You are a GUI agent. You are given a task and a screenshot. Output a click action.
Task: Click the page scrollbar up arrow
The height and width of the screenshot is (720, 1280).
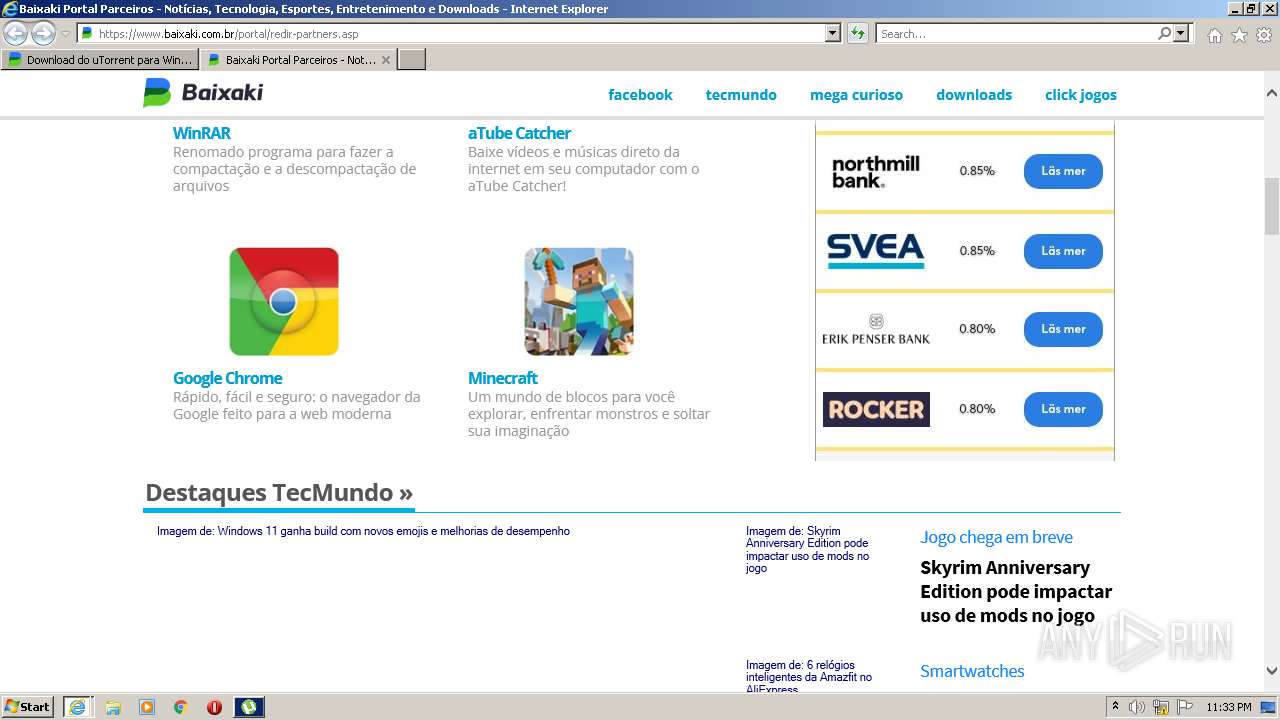(x=1271, y=93)
